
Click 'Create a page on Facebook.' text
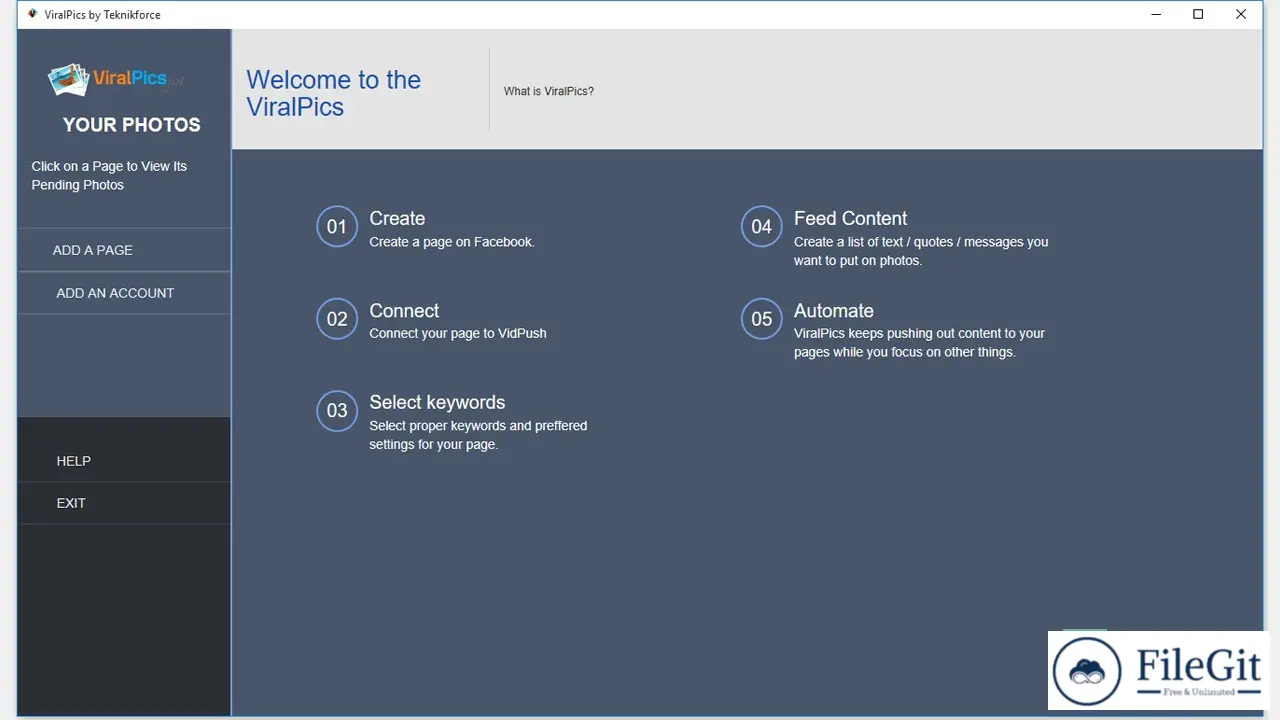pos(452,242)
